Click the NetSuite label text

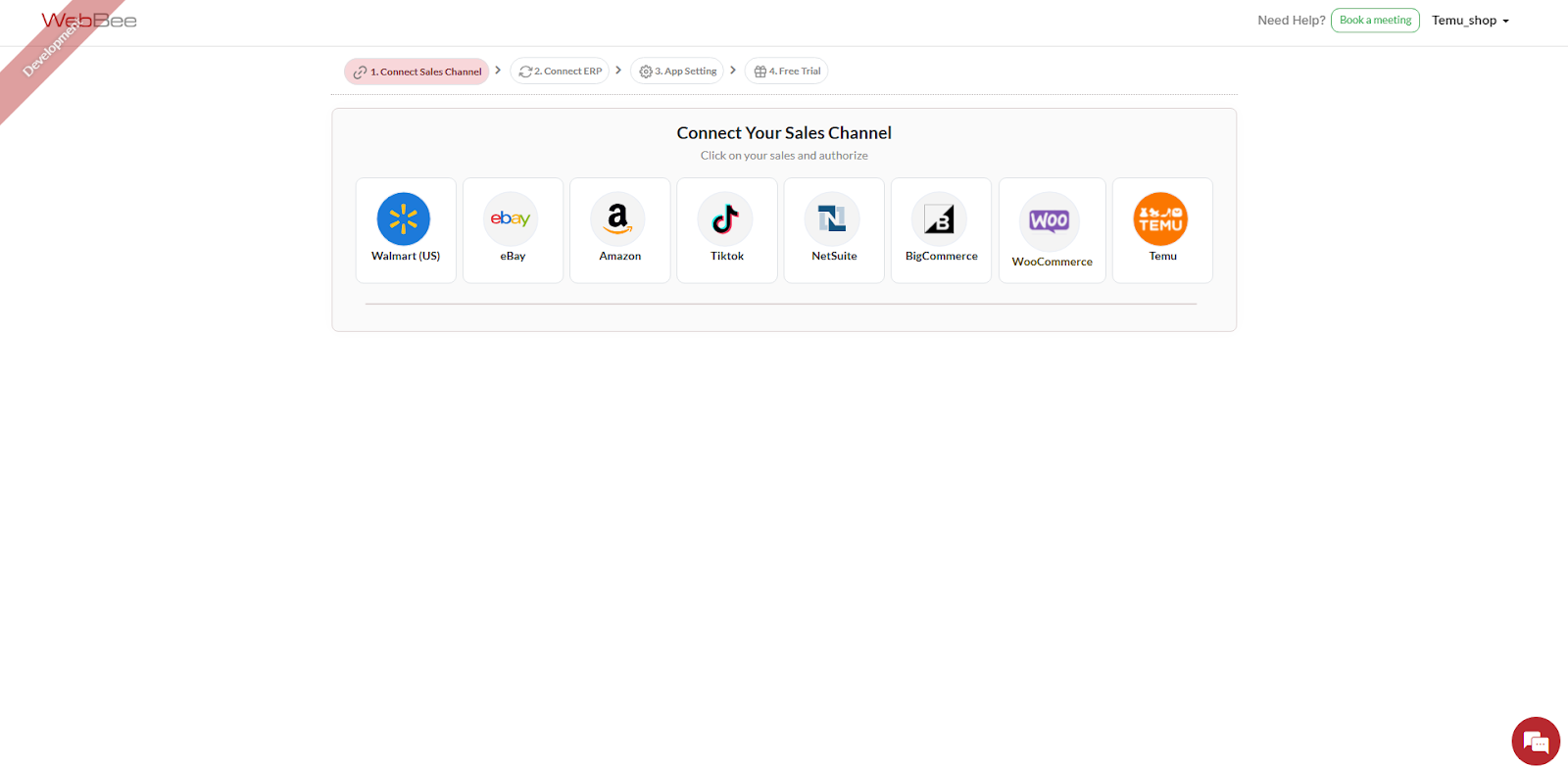point(834,257)
